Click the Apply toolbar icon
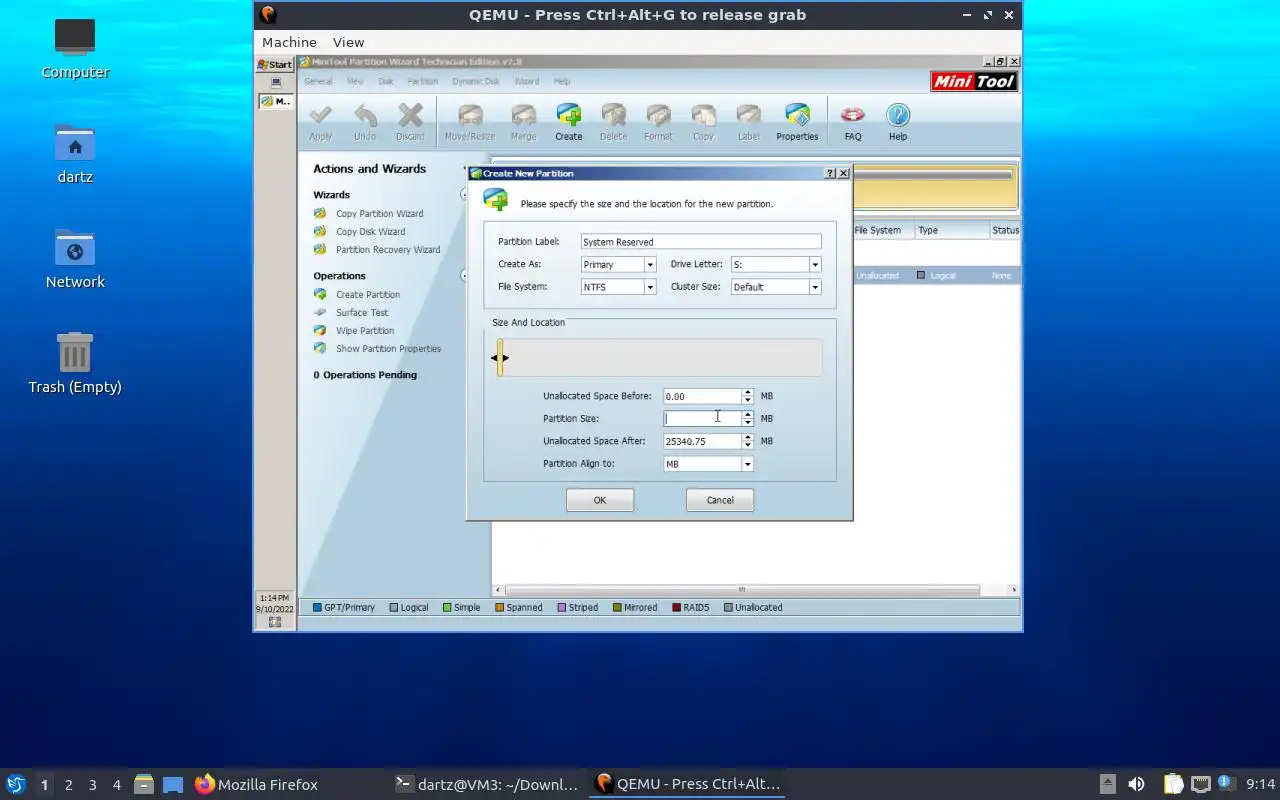The height and width of the screenshot is (800, 1280). point(321,123)
